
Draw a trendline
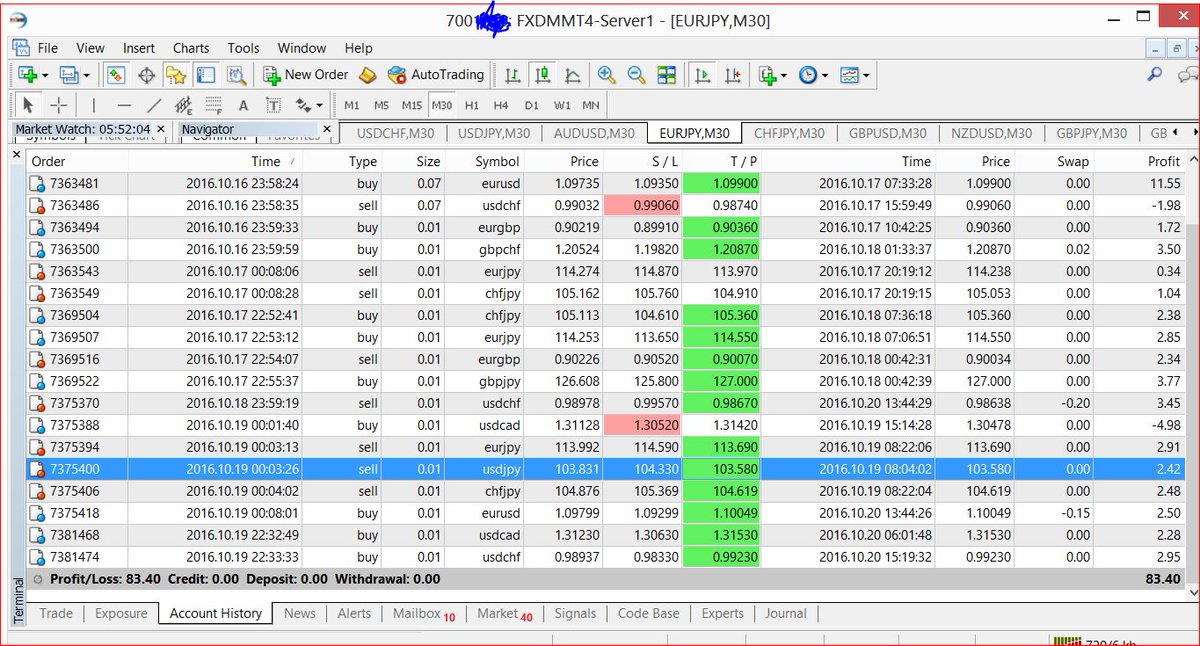(154, 104)
